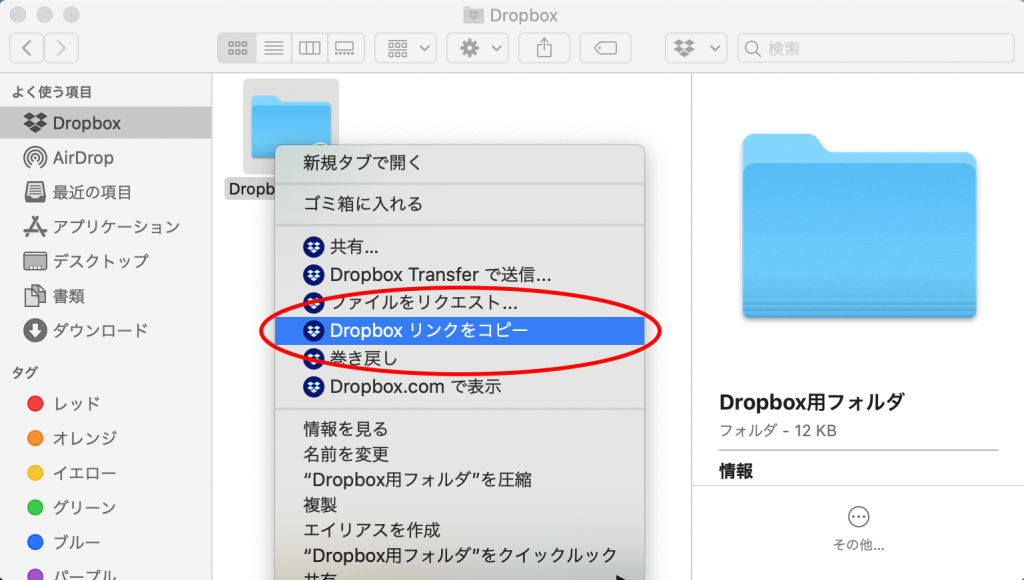
Task: Select the オレンジ tag
Action: point(106,438)
